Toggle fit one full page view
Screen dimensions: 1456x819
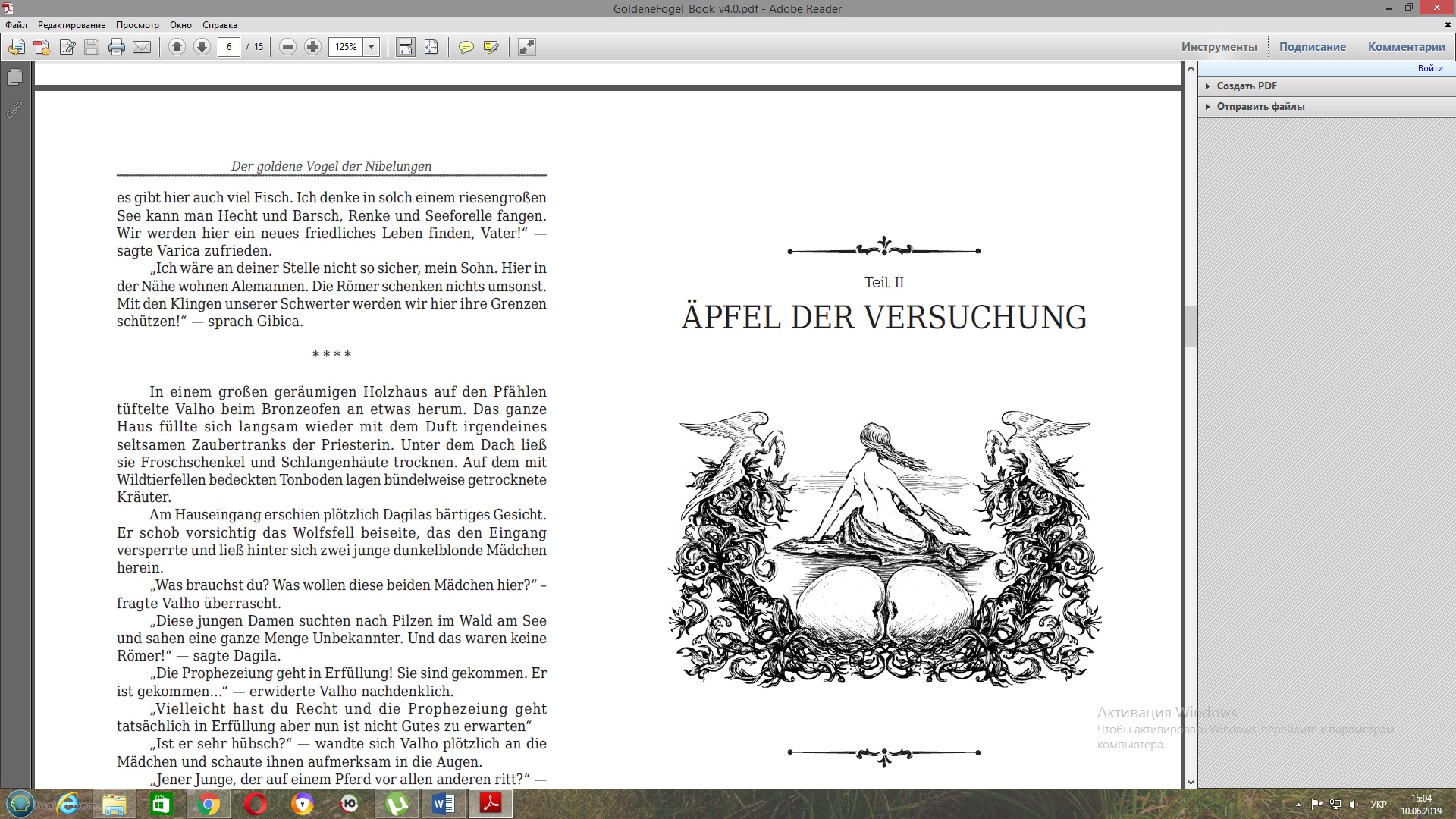click(431, 47)
